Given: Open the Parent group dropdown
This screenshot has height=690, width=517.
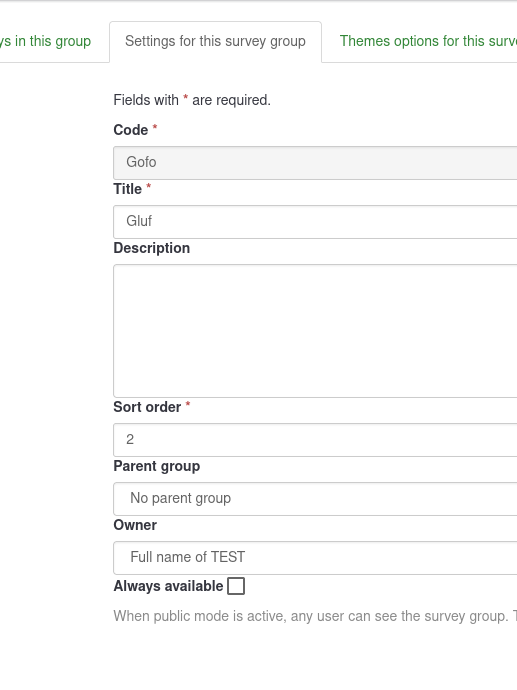Looking at the screenshot, I should tap(315, 499).
